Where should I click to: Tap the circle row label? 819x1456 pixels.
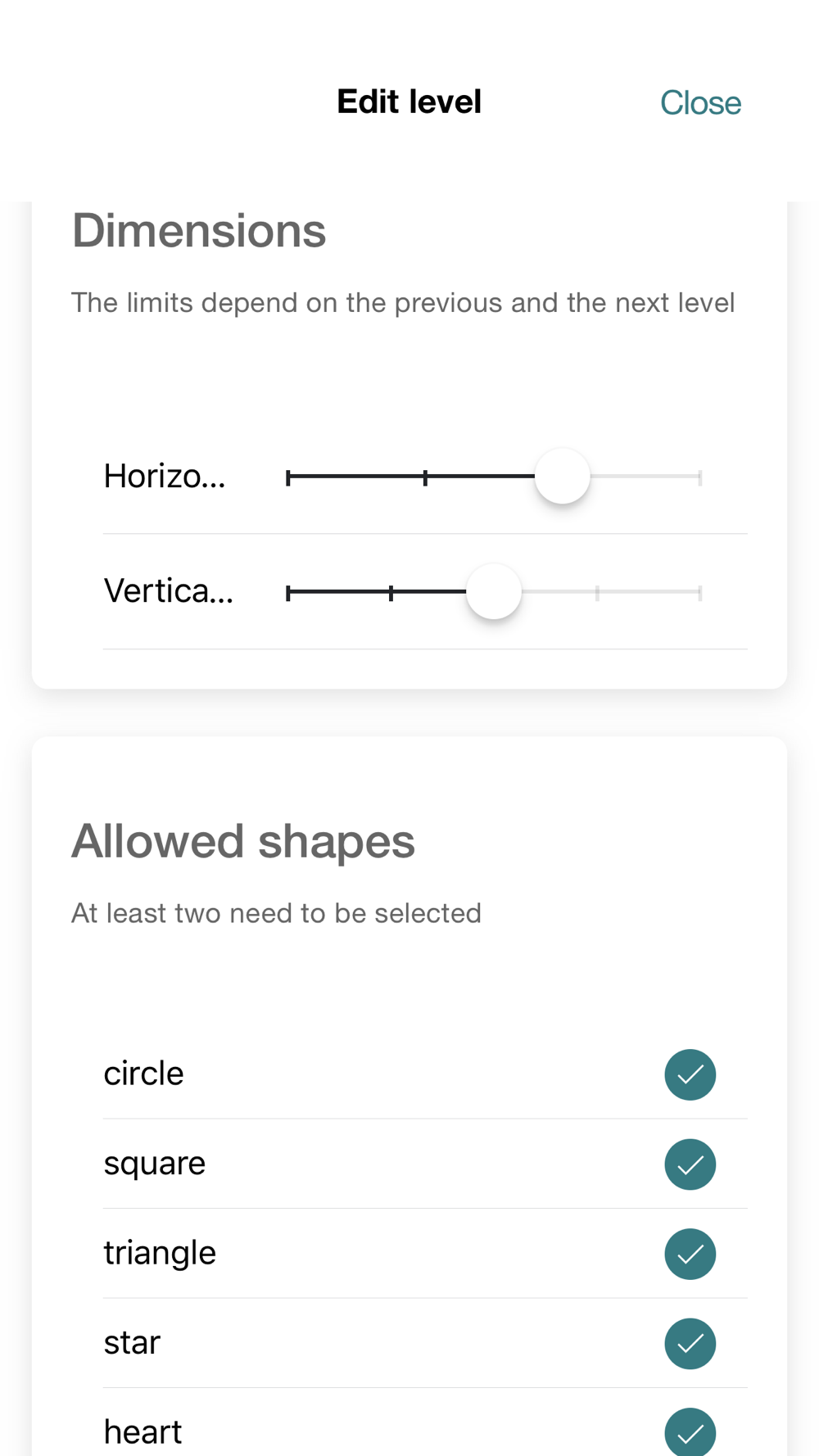coord(143,1074)
